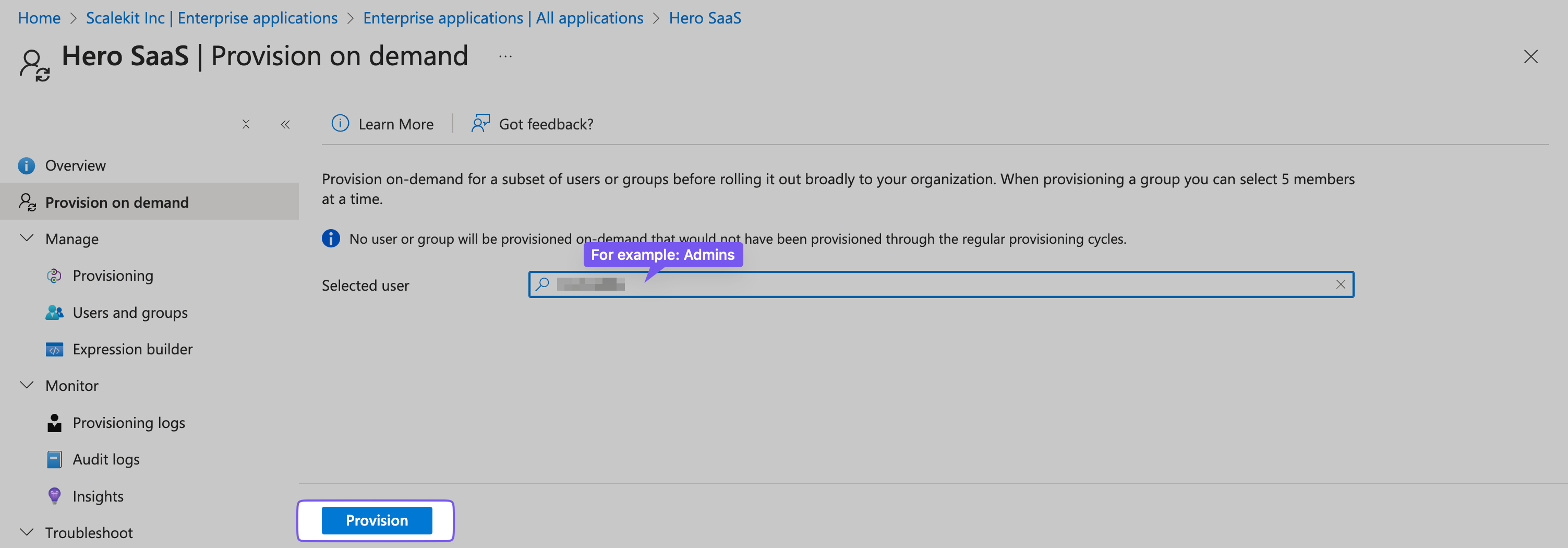The width and height of the screenshot is (1568, 548).
Task: Select Provision on demand in the sidebar
Action: click(117, 201)
